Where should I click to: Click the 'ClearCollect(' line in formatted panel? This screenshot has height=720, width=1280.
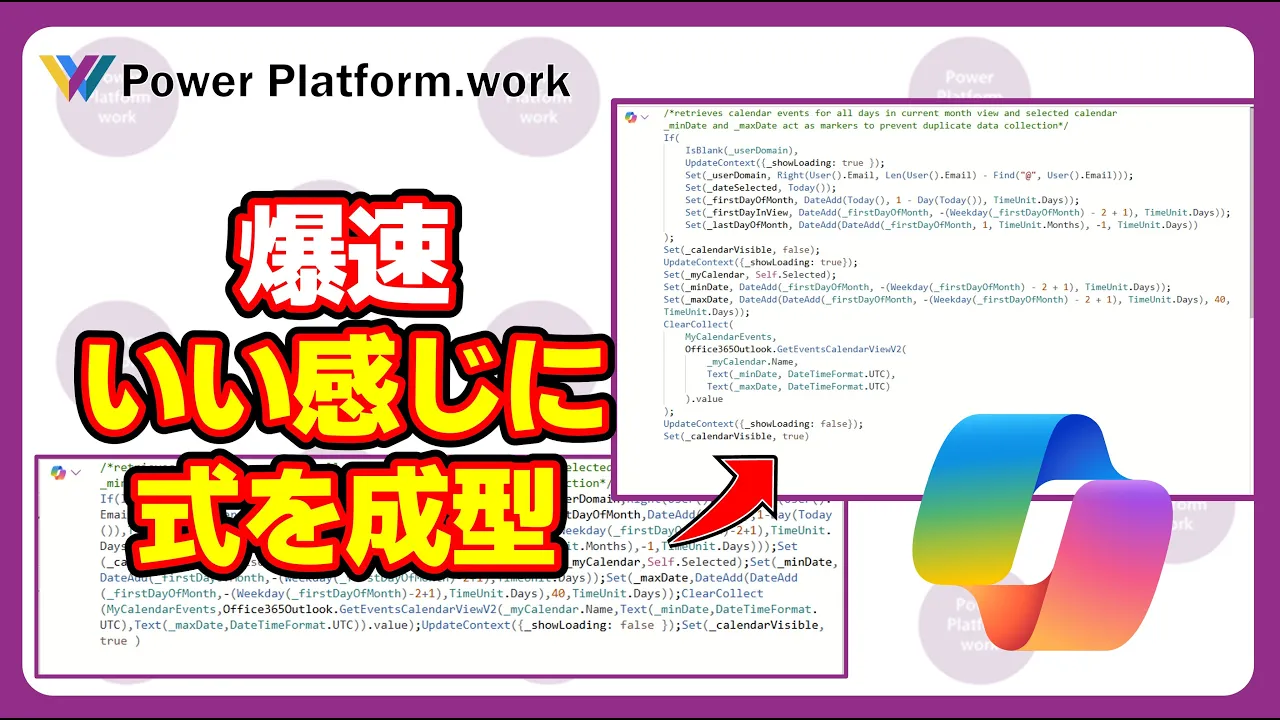[x=698, y=324]
